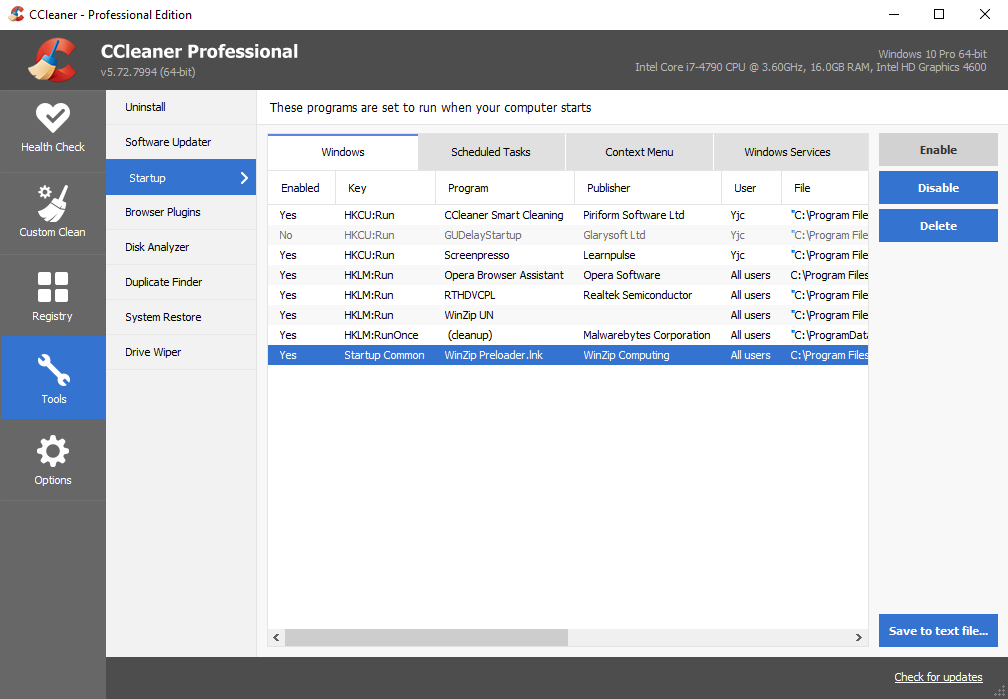
Task: Open the Registry cleaner section
Action: click(53, 295)
